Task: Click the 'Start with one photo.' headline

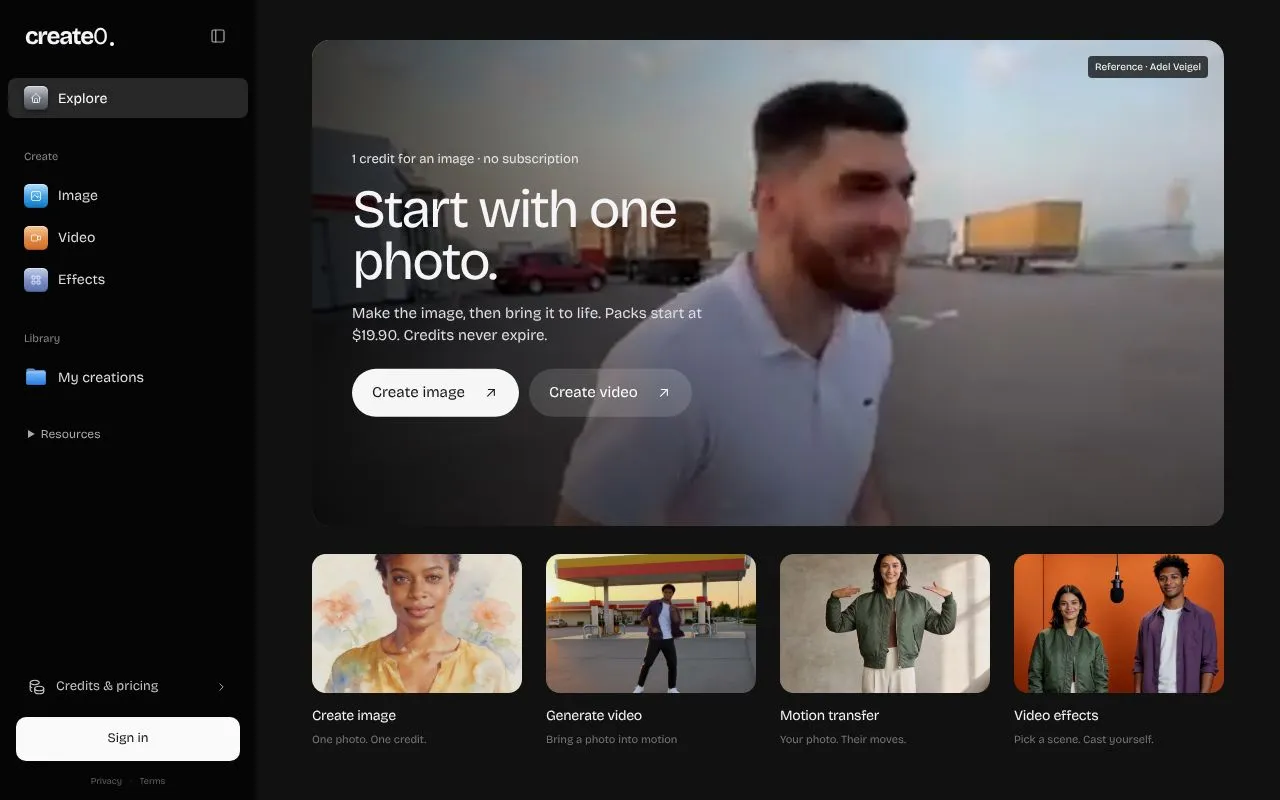Action: [x=515, y=236]
